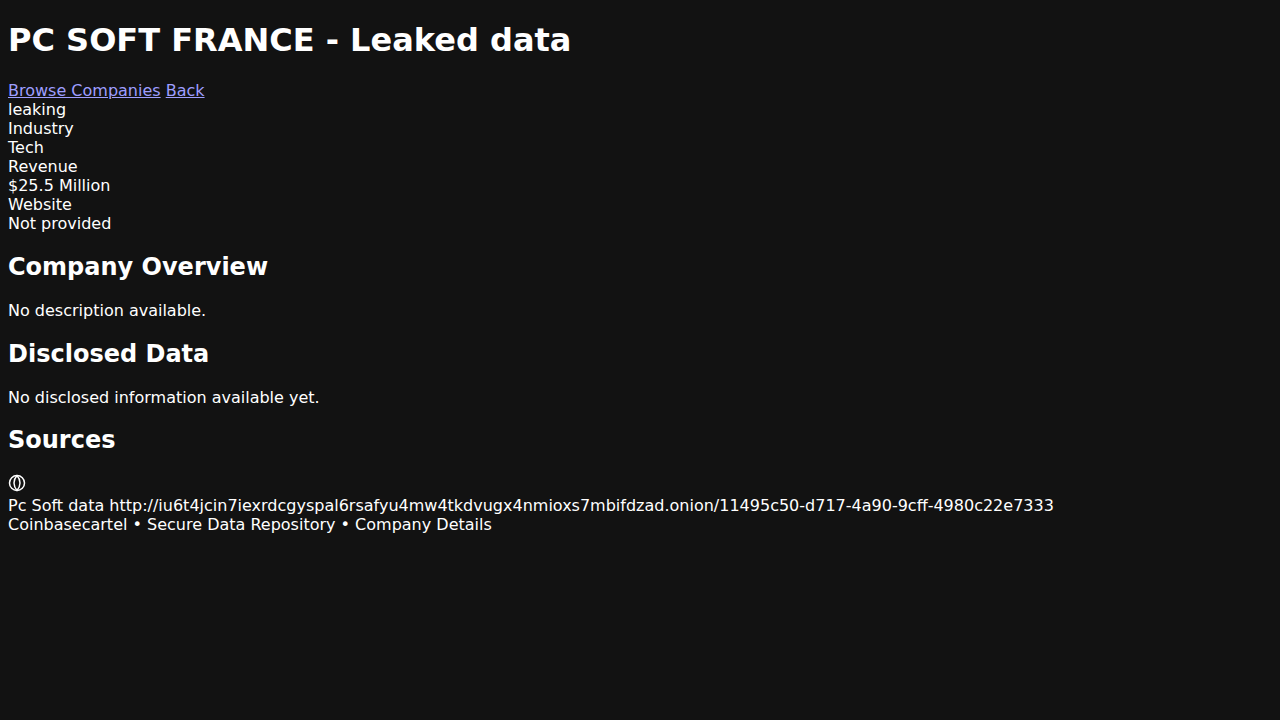Click the Company Overview heading
This screenshot has width=1280, height=720.
coord(138,266)
